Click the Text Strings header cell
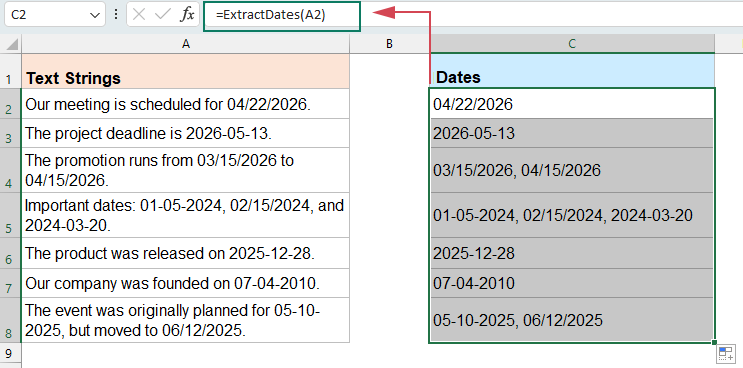The height and width of the screenshot is (368, 743). 186,71
